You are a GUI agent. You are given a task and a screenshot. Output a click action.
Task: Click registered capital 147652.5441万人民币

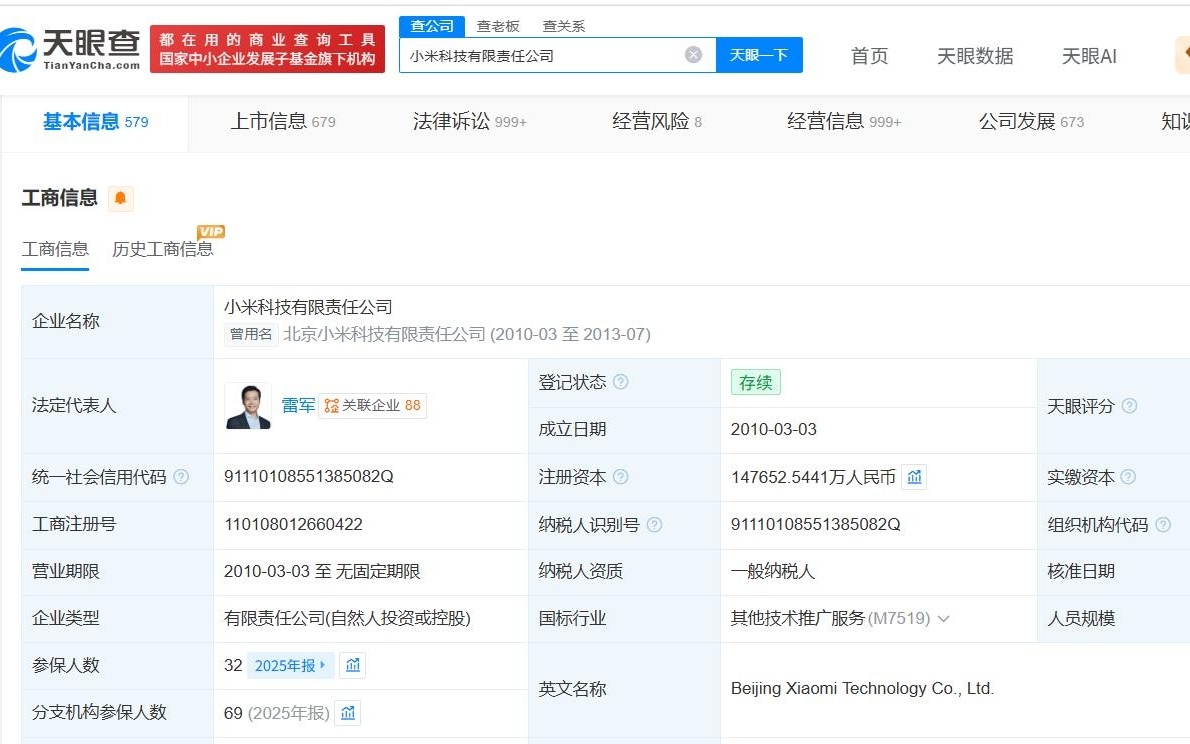click(814, 478)
